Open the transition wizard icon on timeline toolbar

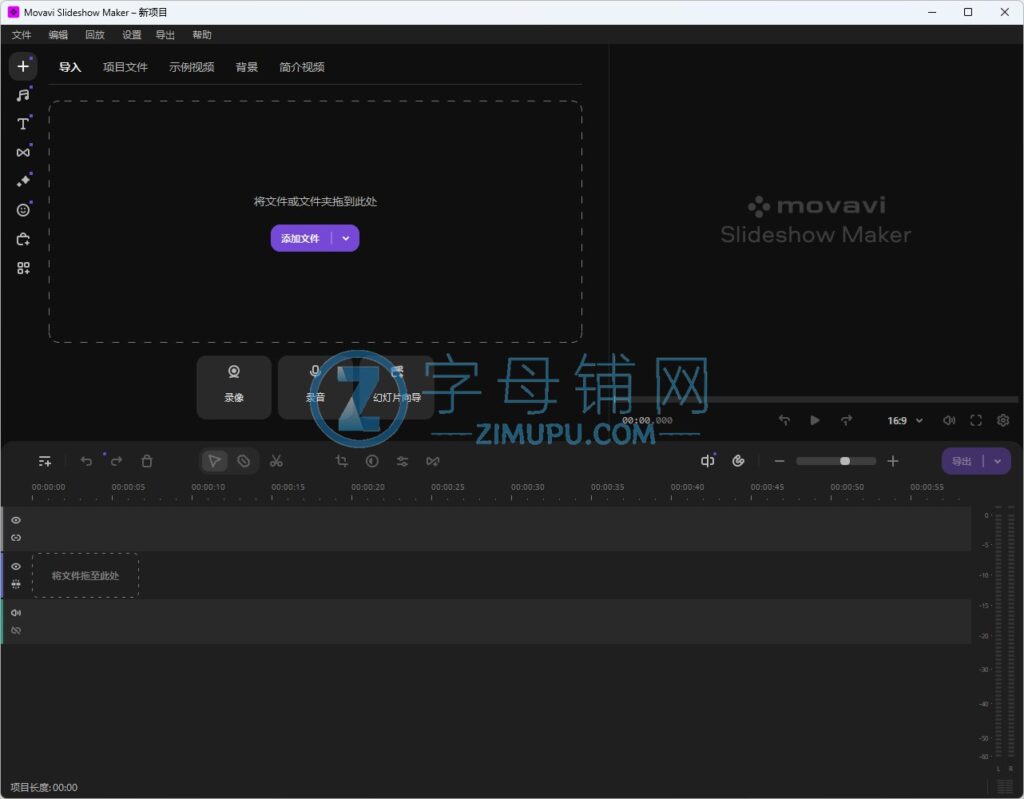coord(432,461)
